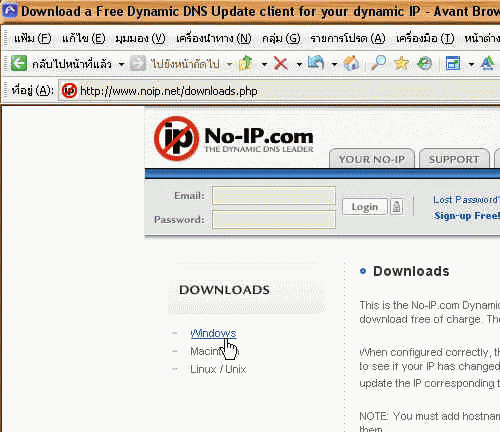Click the Back button Thai text label
The image size is (500, 432).
point(72,63)
